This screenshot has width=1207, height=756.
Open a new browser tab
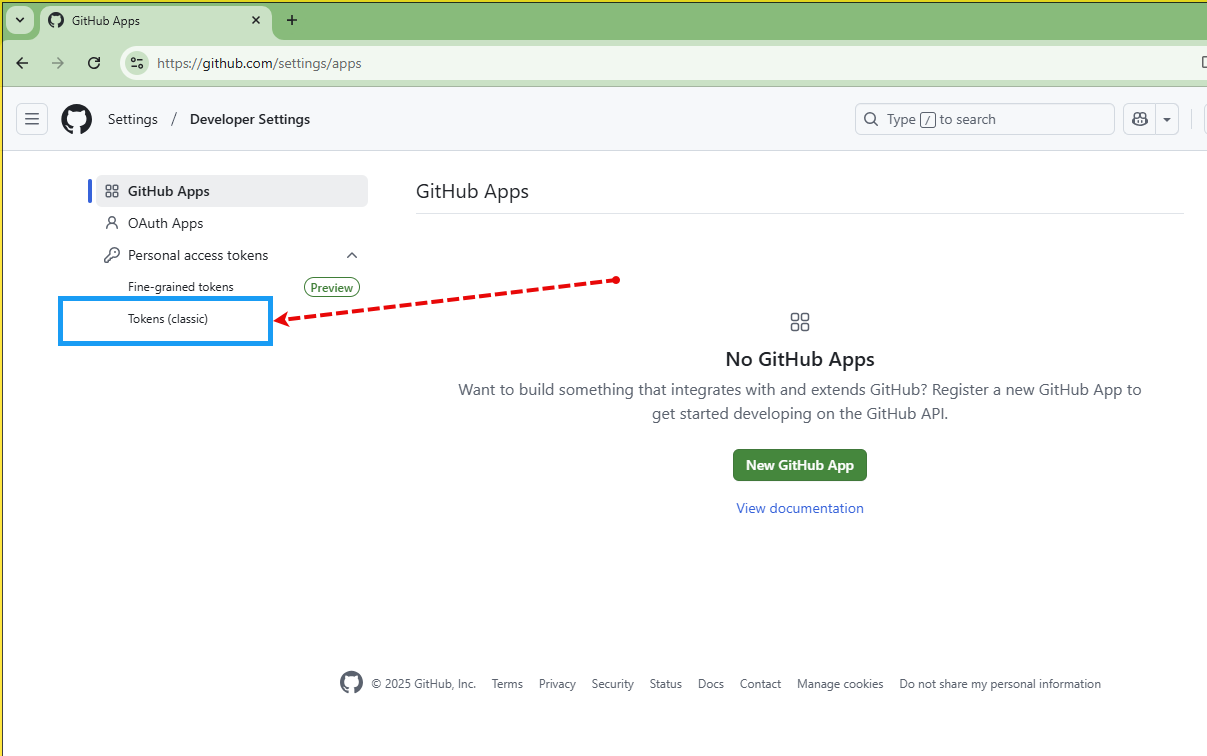point(292,20)
